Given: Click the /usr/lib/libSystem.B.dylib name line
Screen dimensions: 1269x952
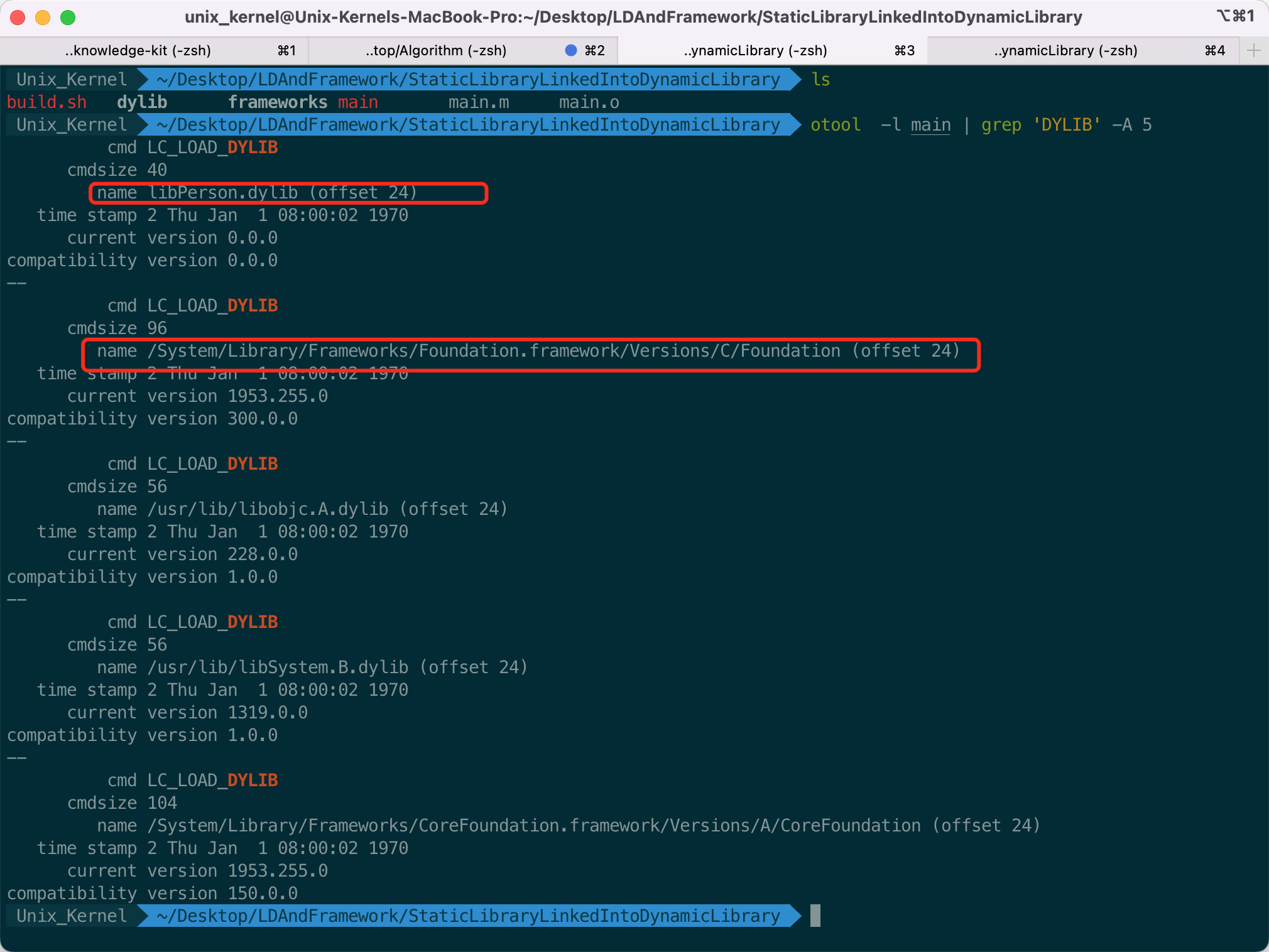Looking at the screenshot, I should [x=312, y=667].
